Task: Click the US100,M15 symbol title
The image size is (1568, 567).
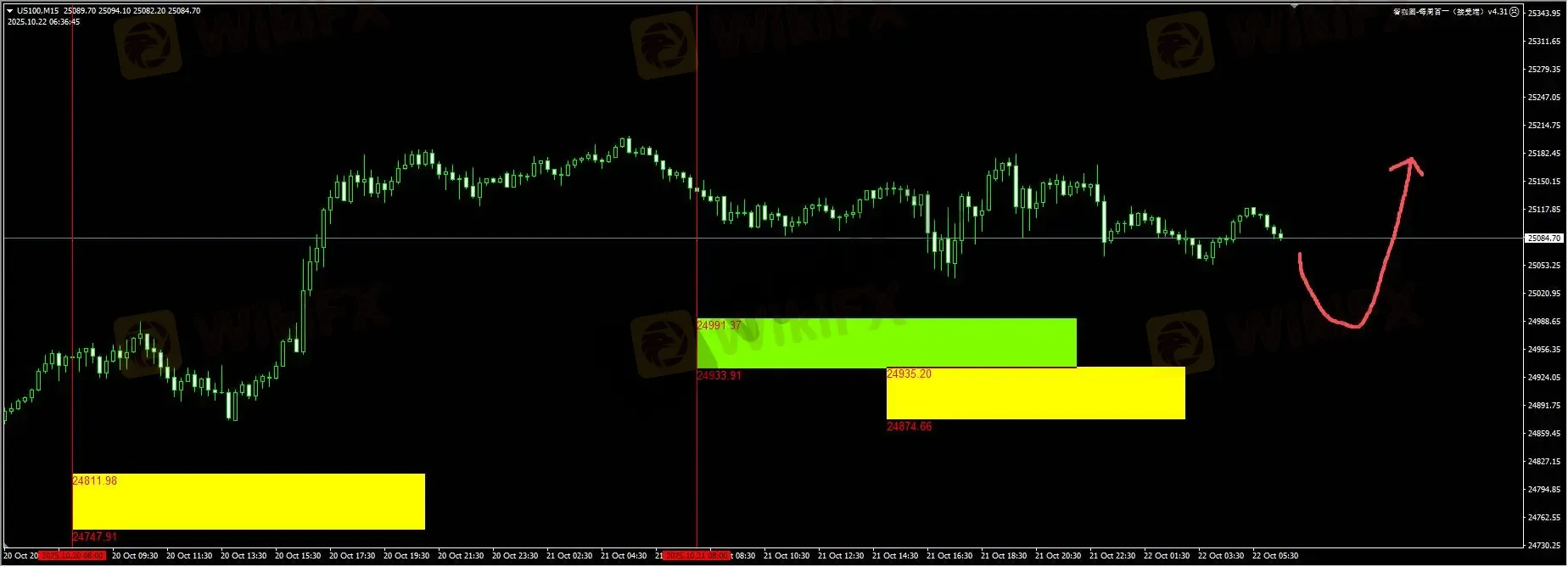Action: [38, 11]
